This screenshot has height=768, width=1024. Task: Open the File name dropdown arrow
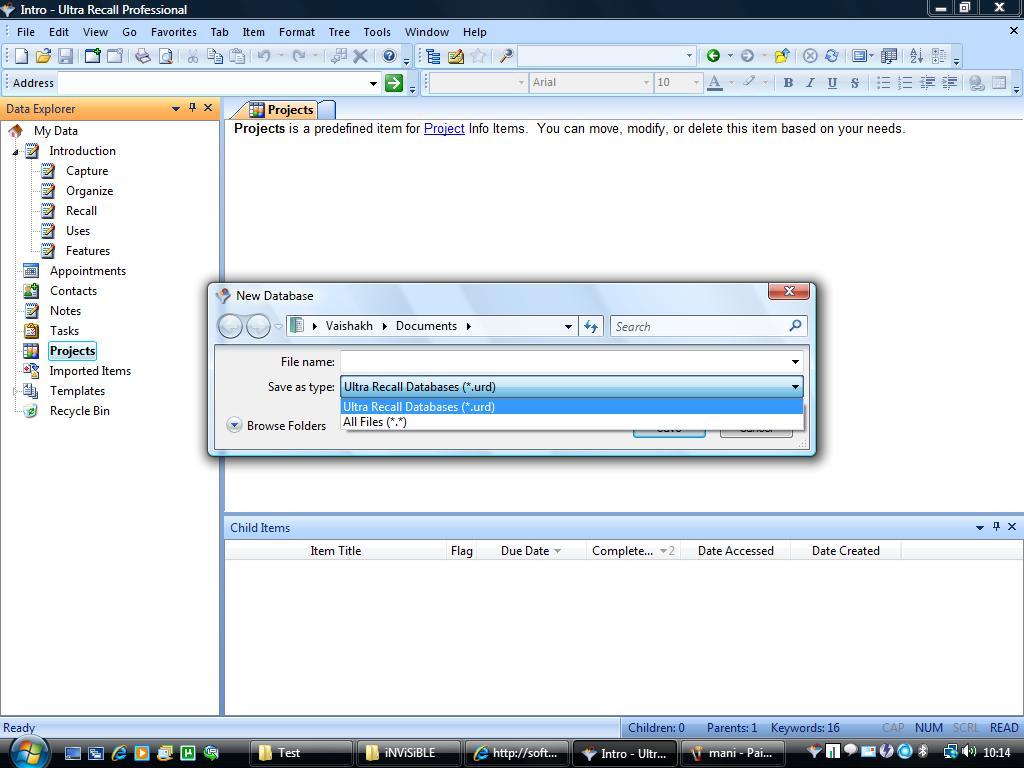pos(795,362)
